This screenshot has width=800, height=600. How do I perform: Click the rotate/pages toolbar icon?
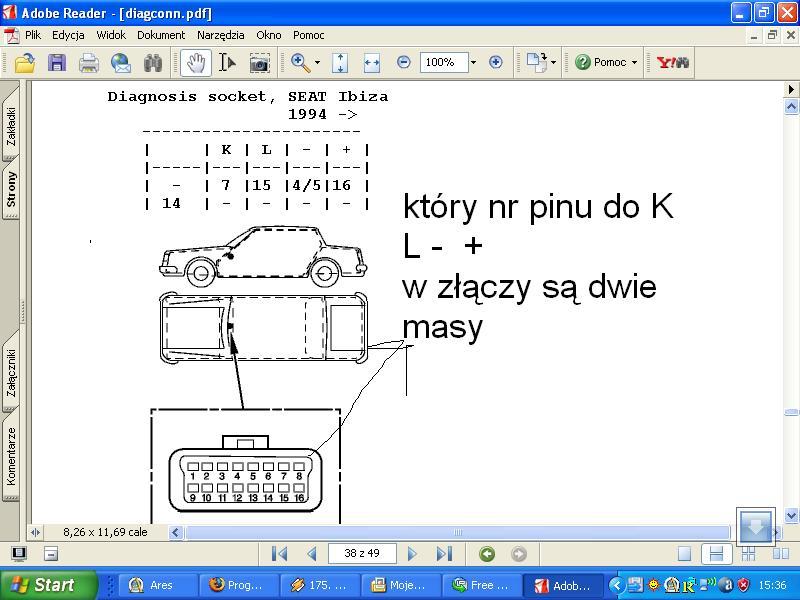pyautogui.click(x=536, y=63)
